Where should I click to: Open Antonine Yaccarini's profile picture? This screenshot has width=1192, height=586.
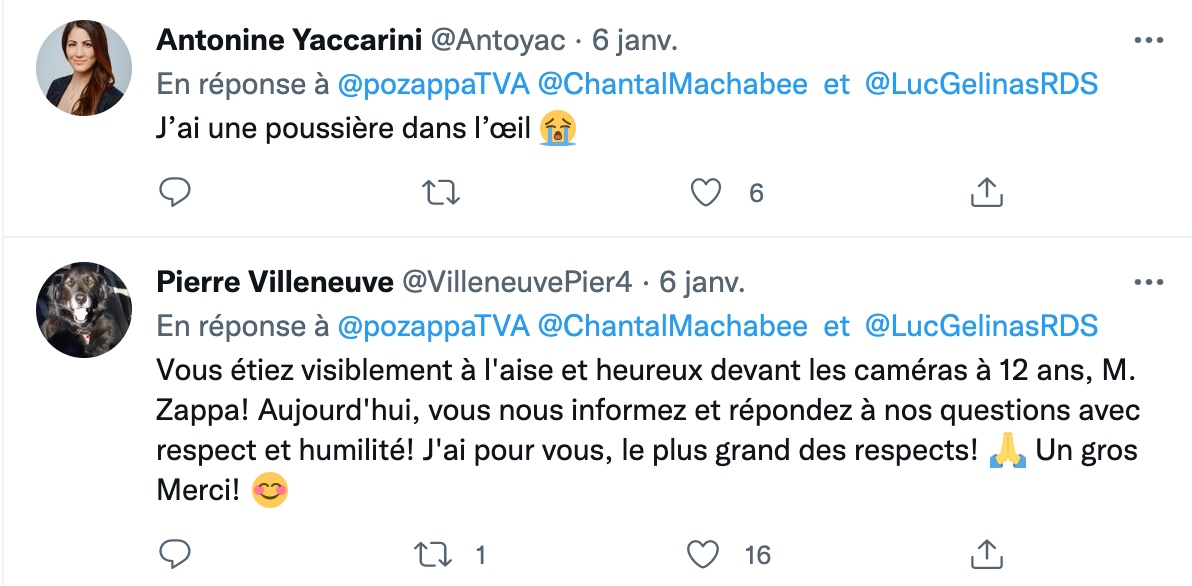pyautogui.click(x=84, y=68)
